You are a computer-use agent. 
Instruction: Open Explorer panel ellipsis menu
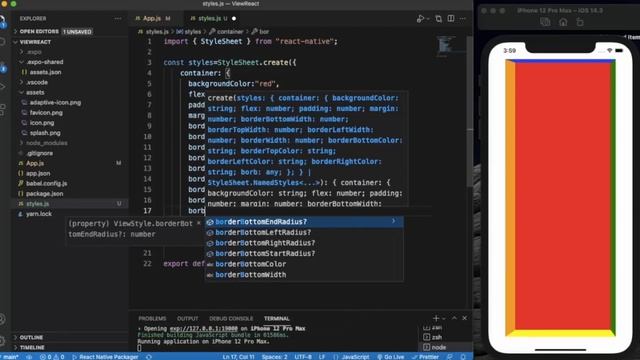click(118, 19)
